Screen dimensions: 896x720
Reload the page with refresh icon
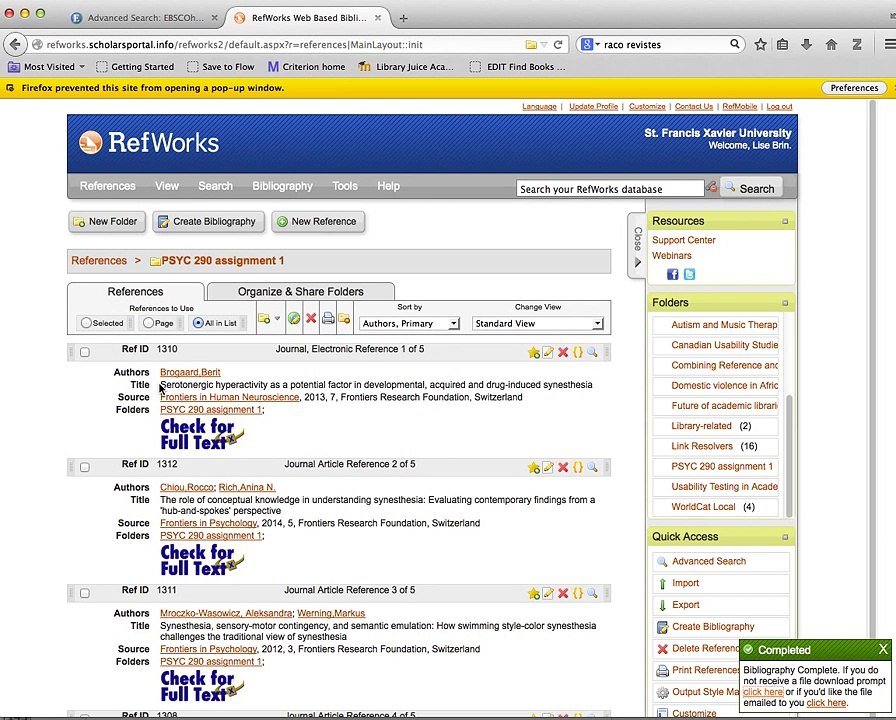pyautogui.click(x=558, y=45)
